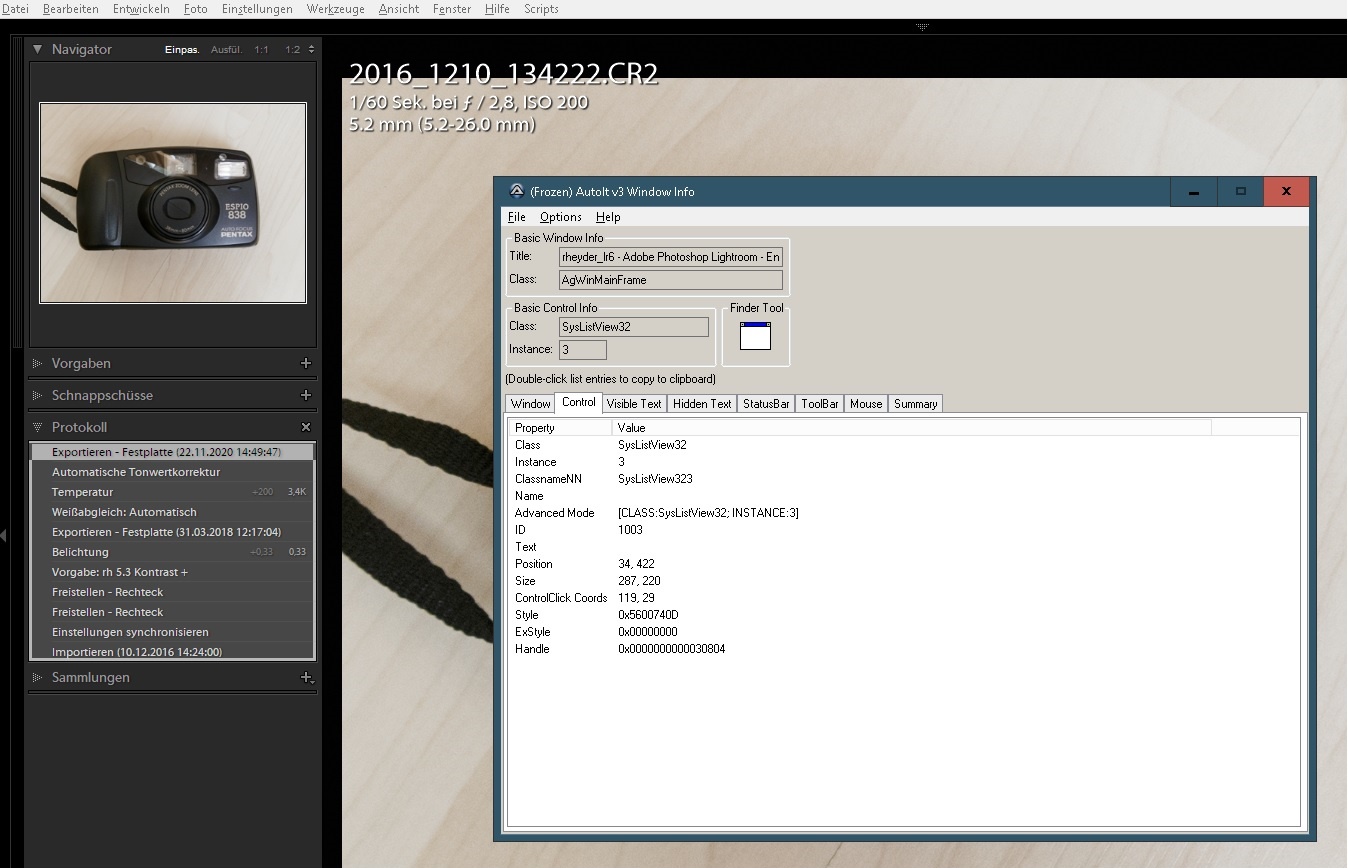Collapse the Protokoll panel
Image resolution: width=1348 pixels, height=868 pixels.
click(x=38, y=427)
